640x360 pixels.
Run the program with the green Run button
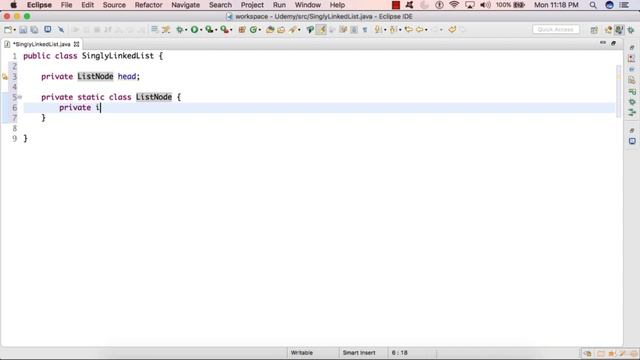click(x=194, y=29)
